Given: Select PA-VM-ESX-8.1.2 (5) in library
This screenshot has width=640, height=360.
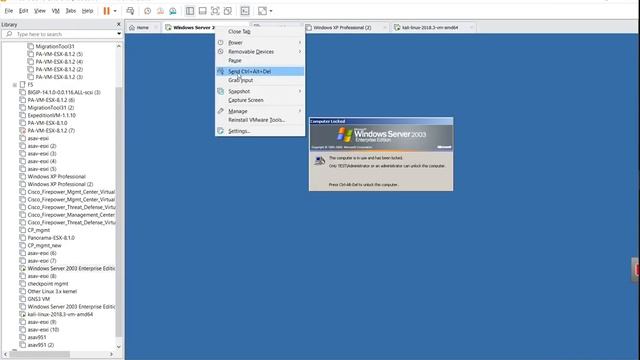Looking at the screenshot, I should click(59, 54).
